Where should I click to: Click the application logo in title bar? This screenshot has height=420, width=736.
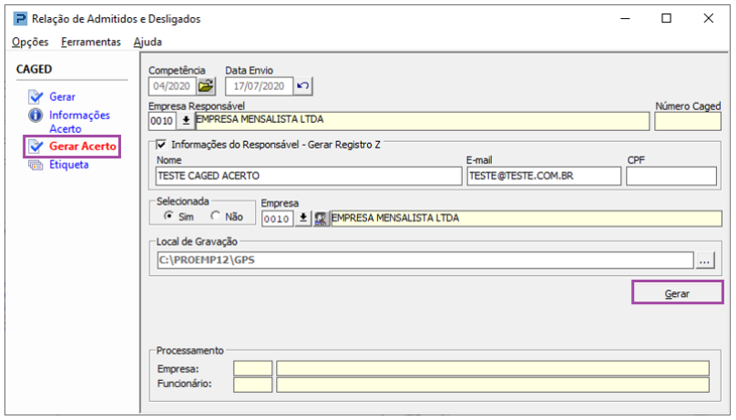pyautogui.click(x=20, y=19)
